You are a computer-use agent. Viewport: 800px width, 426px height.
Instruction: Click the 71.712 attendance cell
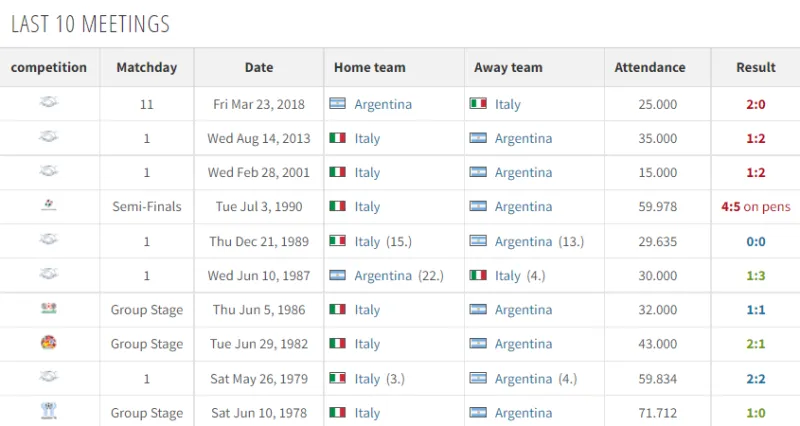pos(657,412)
